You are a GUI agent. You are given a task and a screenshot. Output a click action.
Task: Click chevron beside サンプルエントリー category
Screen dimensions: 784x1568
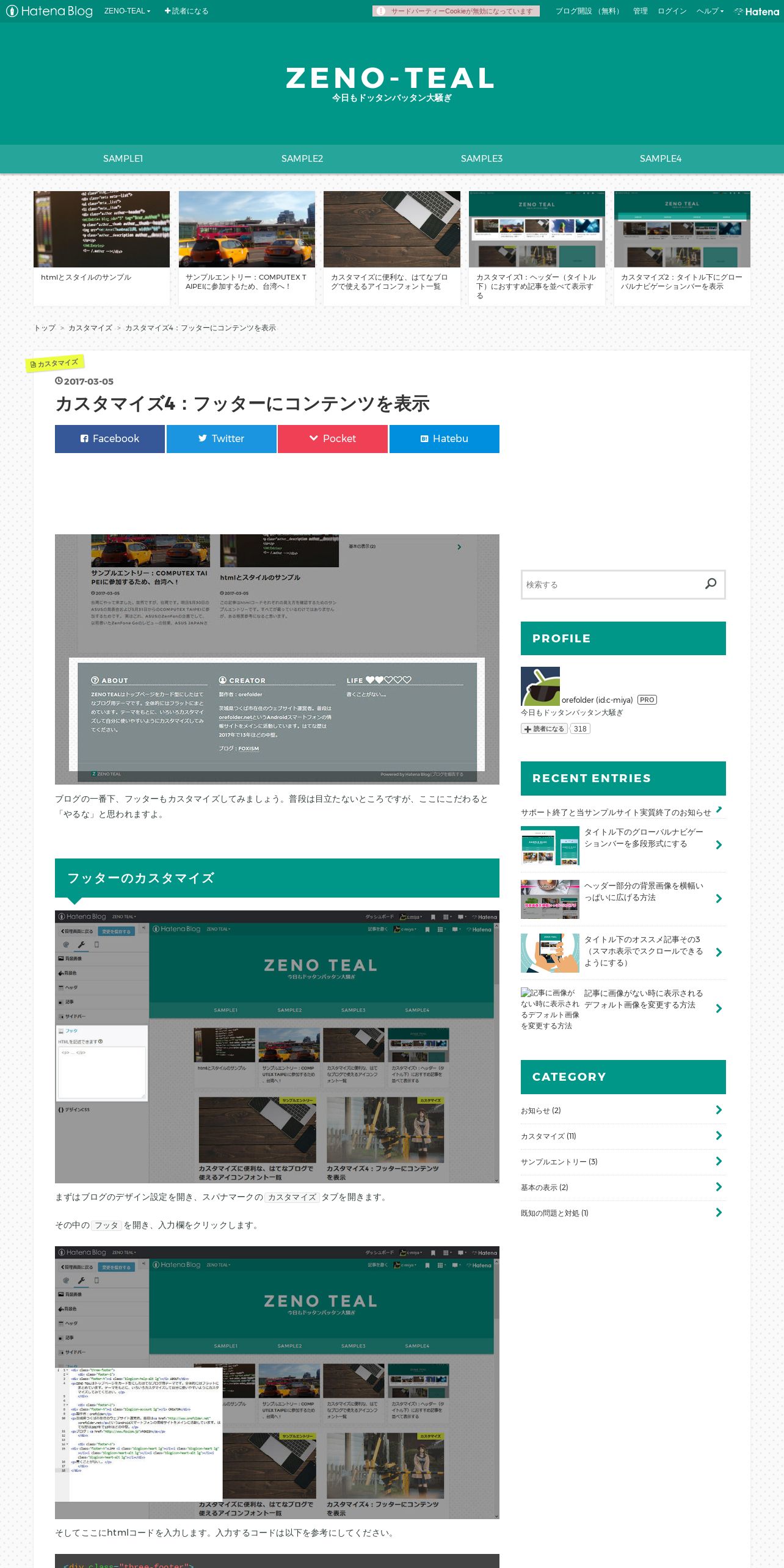tap(719, 1161)
